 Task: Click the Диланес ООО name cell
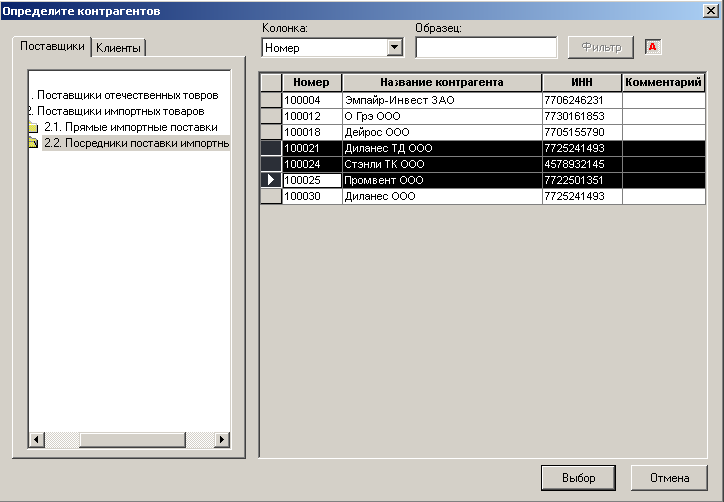pyautogui.click(x=442, y=196)
